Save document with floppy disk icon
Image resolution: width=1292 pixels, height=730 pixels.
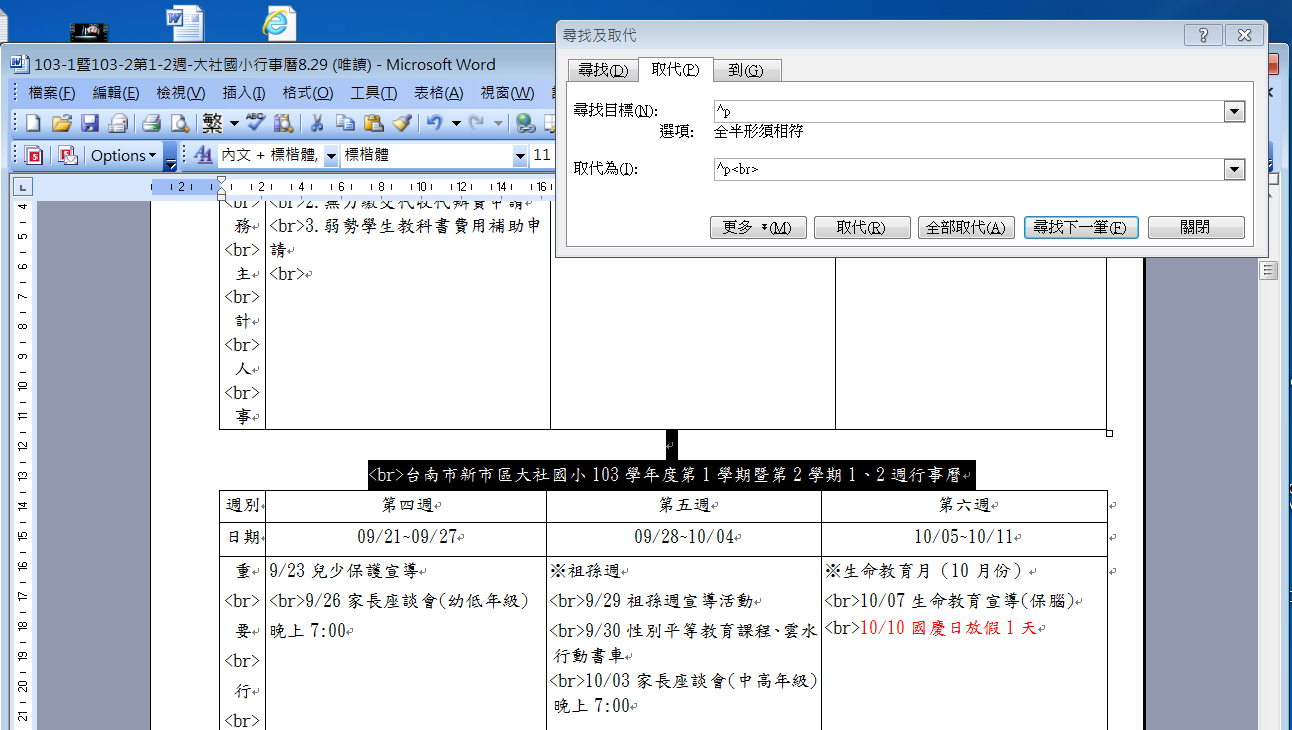coord(89,124)
